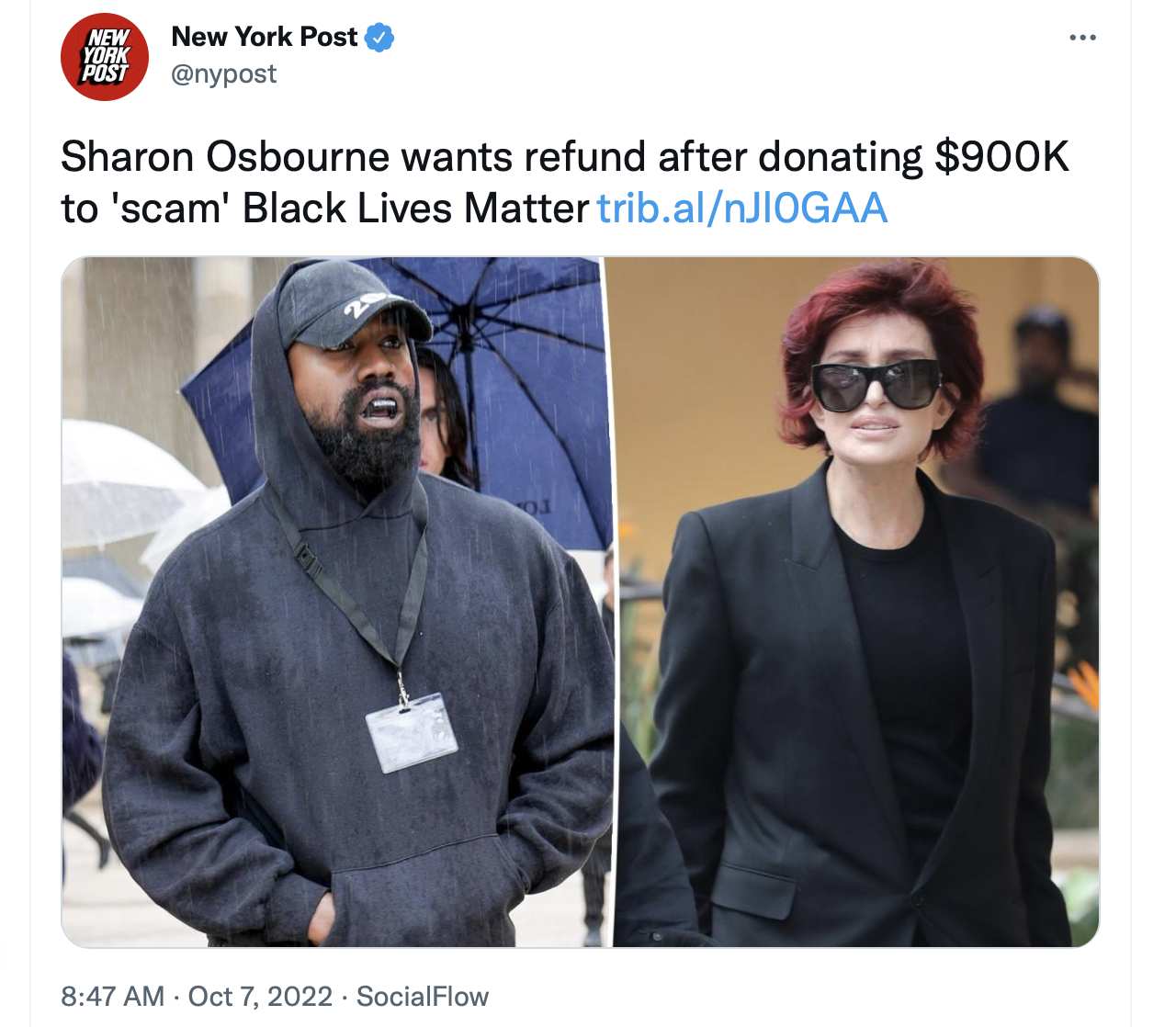Open the @nypost handle link
Image resolution: width=1176 pixels, height=1027 pixels.
[x=224, y=74]
